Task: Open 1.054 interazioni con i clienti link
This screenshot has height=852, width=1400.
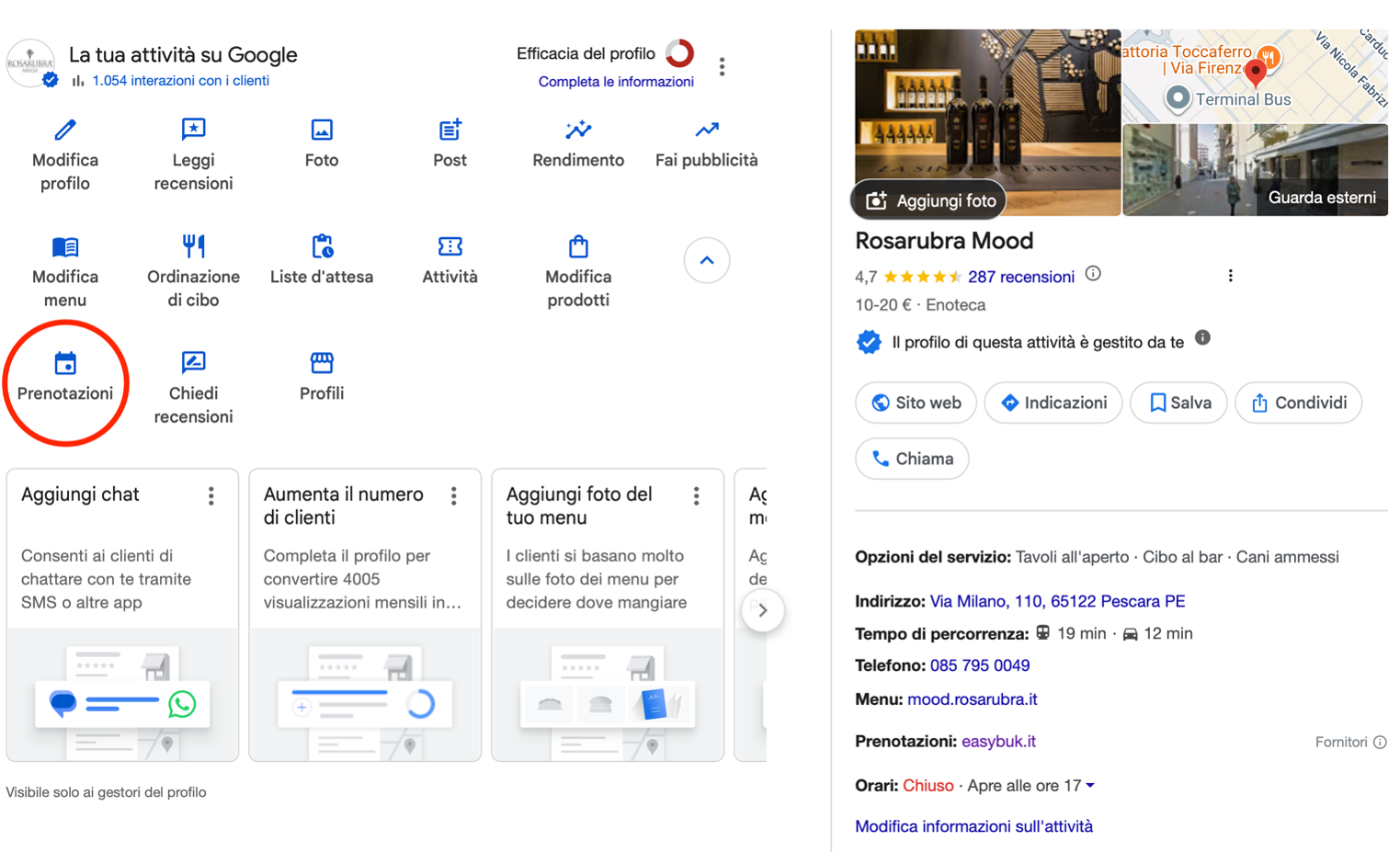Action: point(180,81)
